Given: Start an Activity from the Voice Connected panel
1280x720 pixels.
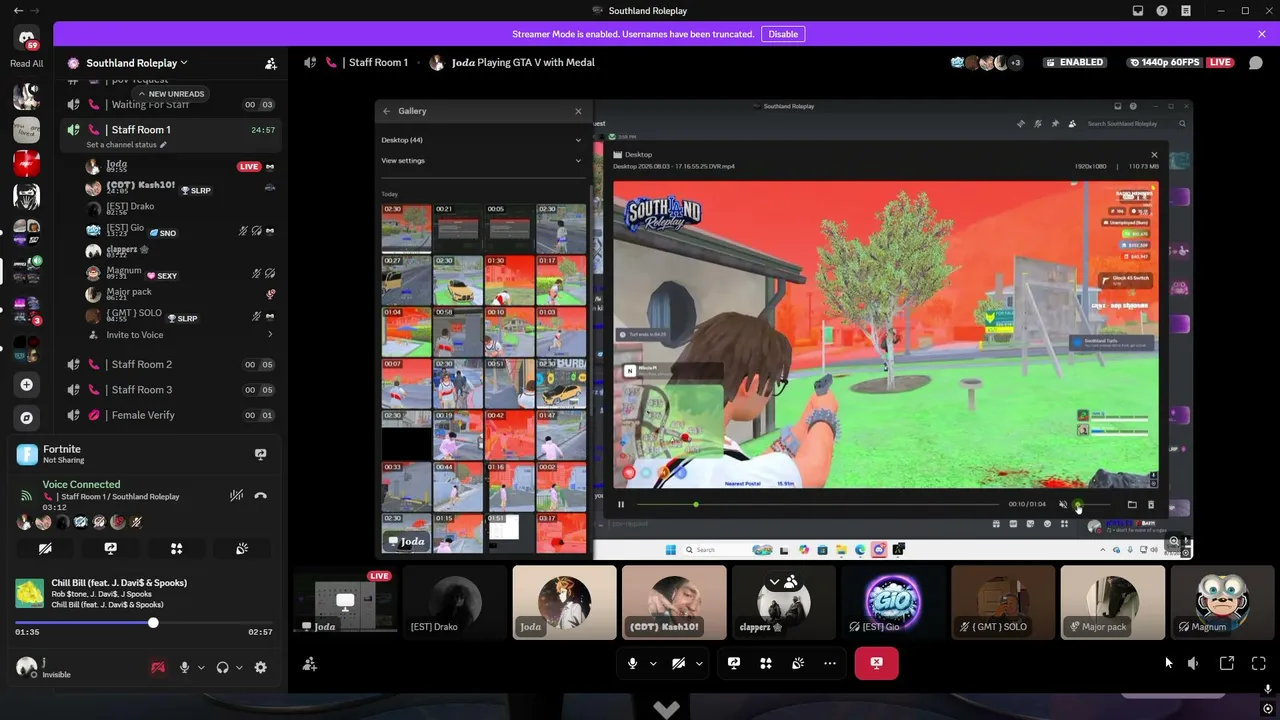Looking at the screenshot, I should 176,548.
